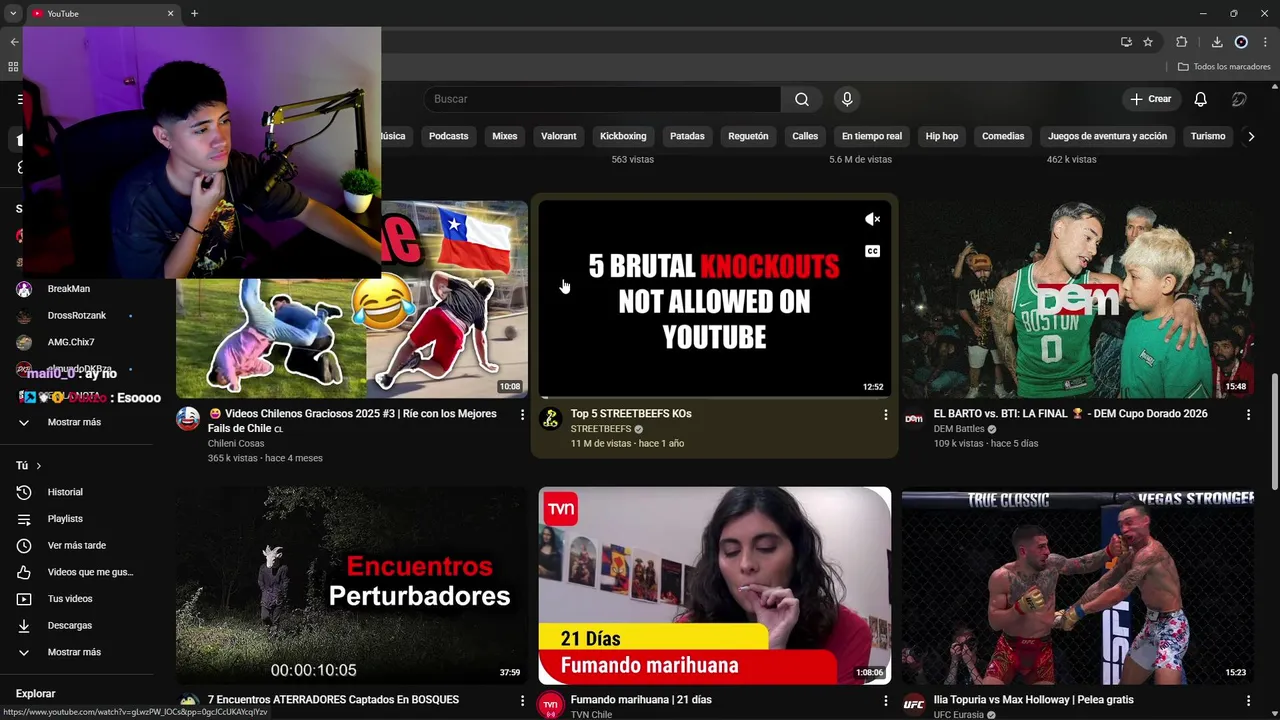The width and height of the screenshot is (1280, 720).
Task: Open options for Top 5 STREETBEEFS KOs
Action: click(x=885, y=414)
